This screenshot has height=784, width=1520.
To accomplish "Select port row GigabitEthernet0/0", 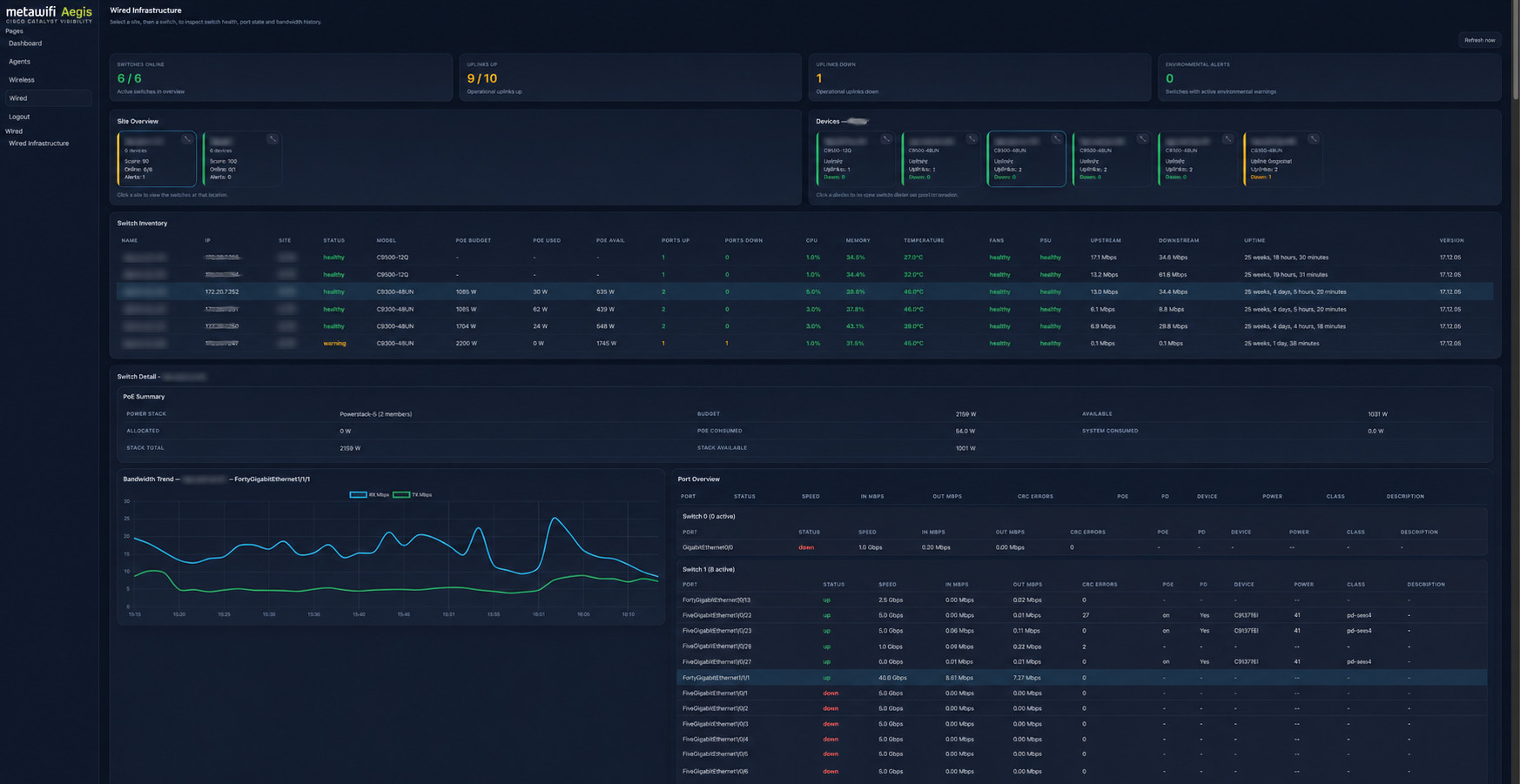I will click(x=1082, y=547).
